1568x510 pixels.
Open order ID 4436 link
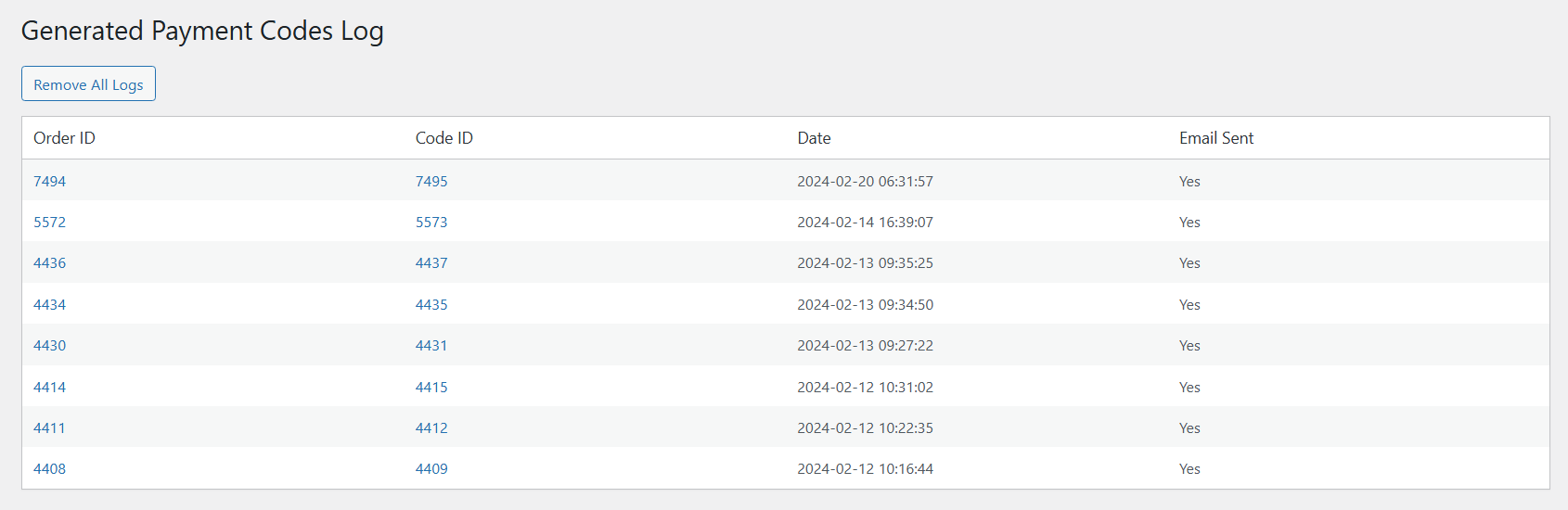click(50, 263)
